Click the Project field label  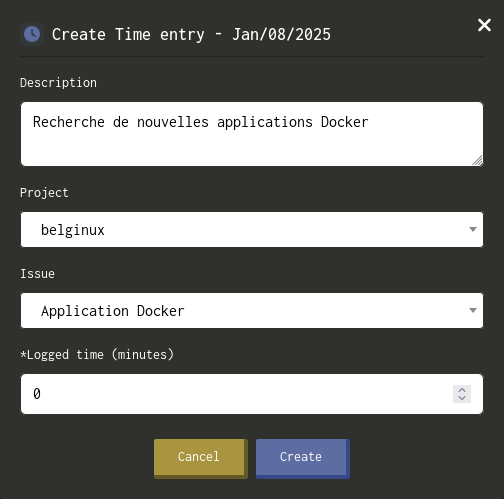(44, 193)
